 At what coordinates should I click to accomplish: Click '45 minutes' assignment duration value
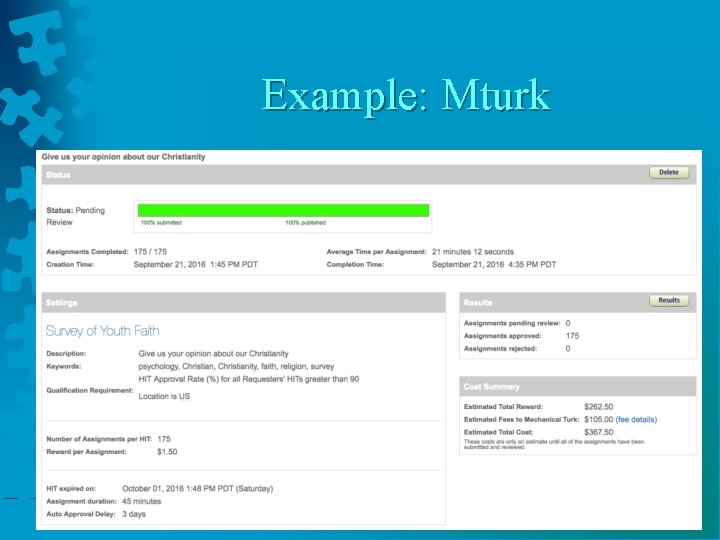[142, 501]
